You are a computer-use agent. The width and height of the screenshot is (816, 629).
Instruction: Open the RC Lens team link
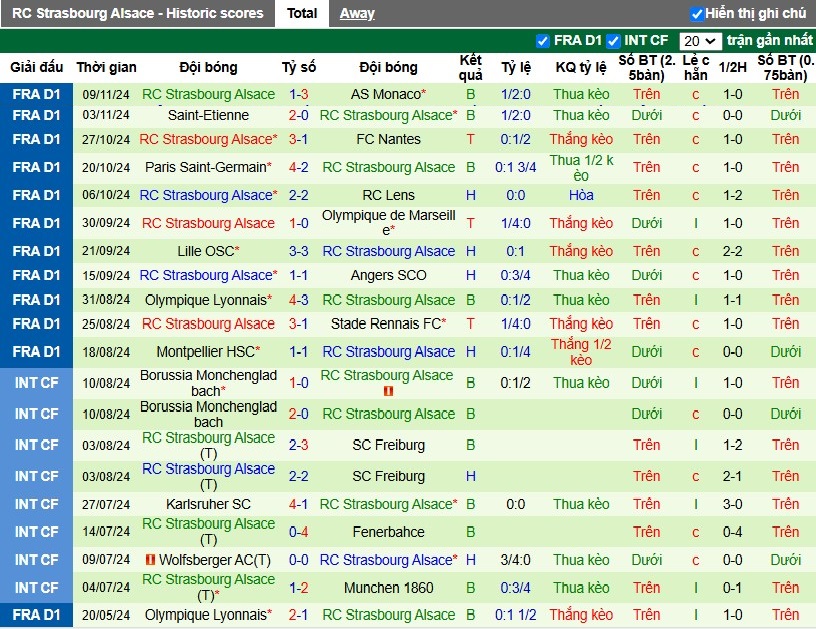[388, 195]
